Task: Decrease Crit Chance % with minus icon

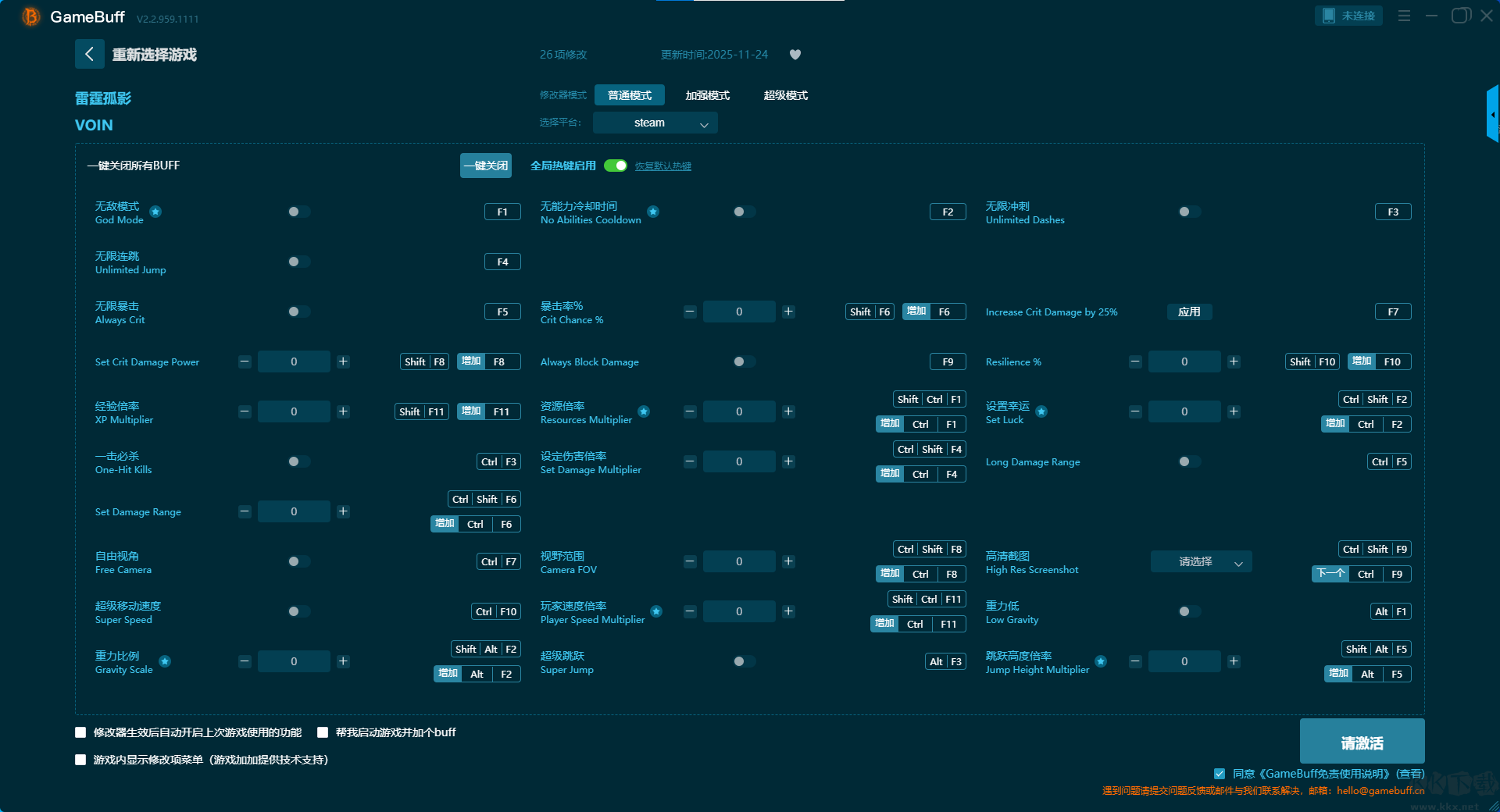Action: click(x=690, y=312)
